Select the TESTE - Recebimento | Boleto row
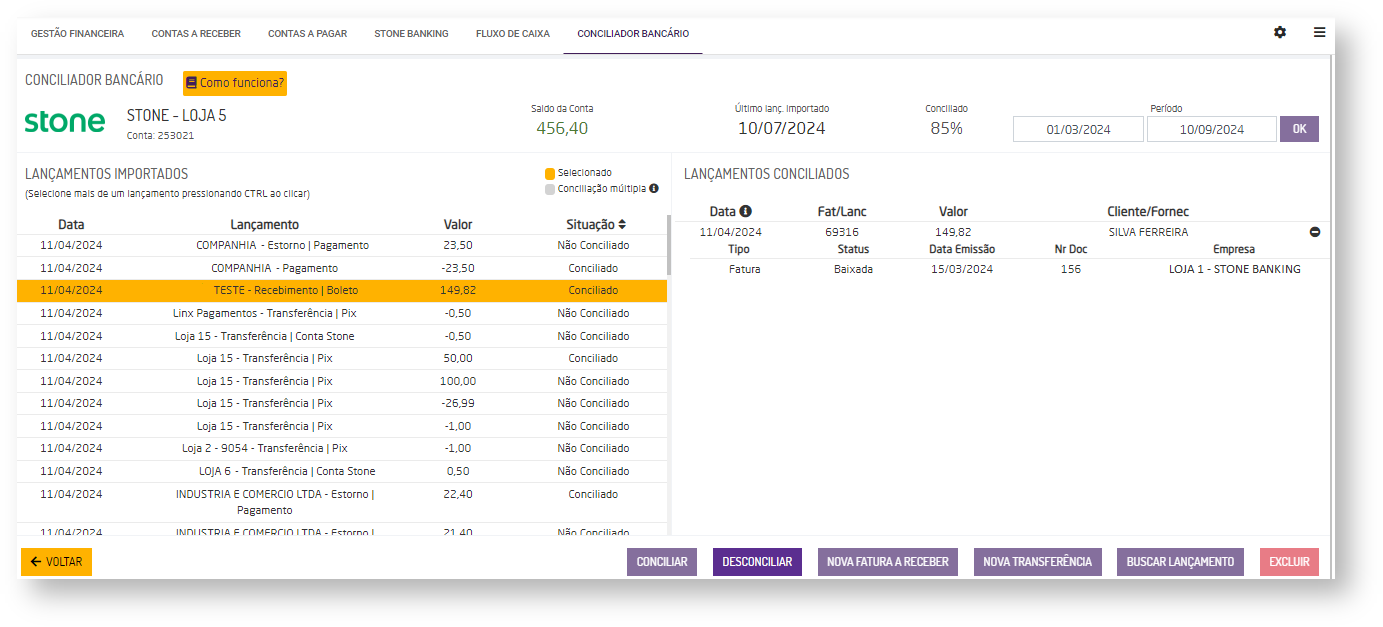The height and width of the screenshot is (627, 1383). click(x=341, y=291)
